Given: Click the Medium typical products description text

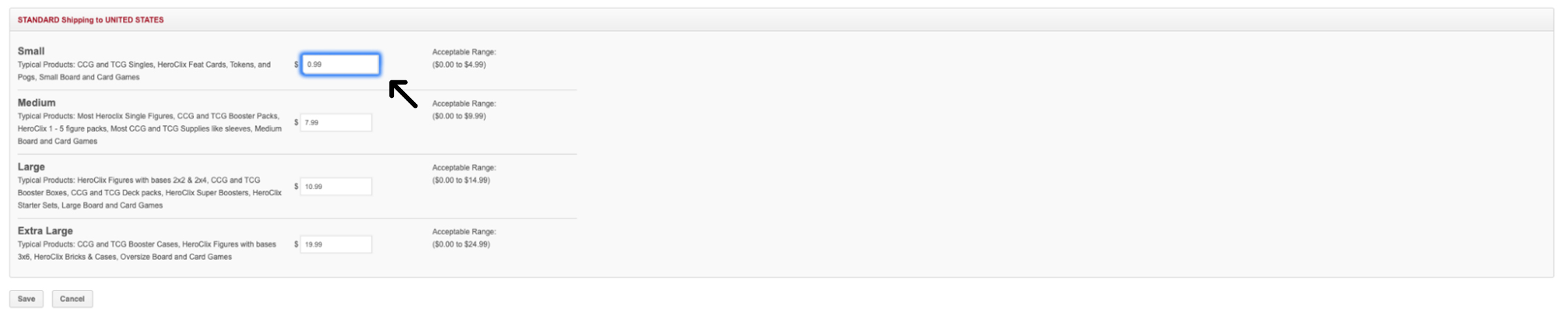Looking at the screenshot, I should 150,129.
